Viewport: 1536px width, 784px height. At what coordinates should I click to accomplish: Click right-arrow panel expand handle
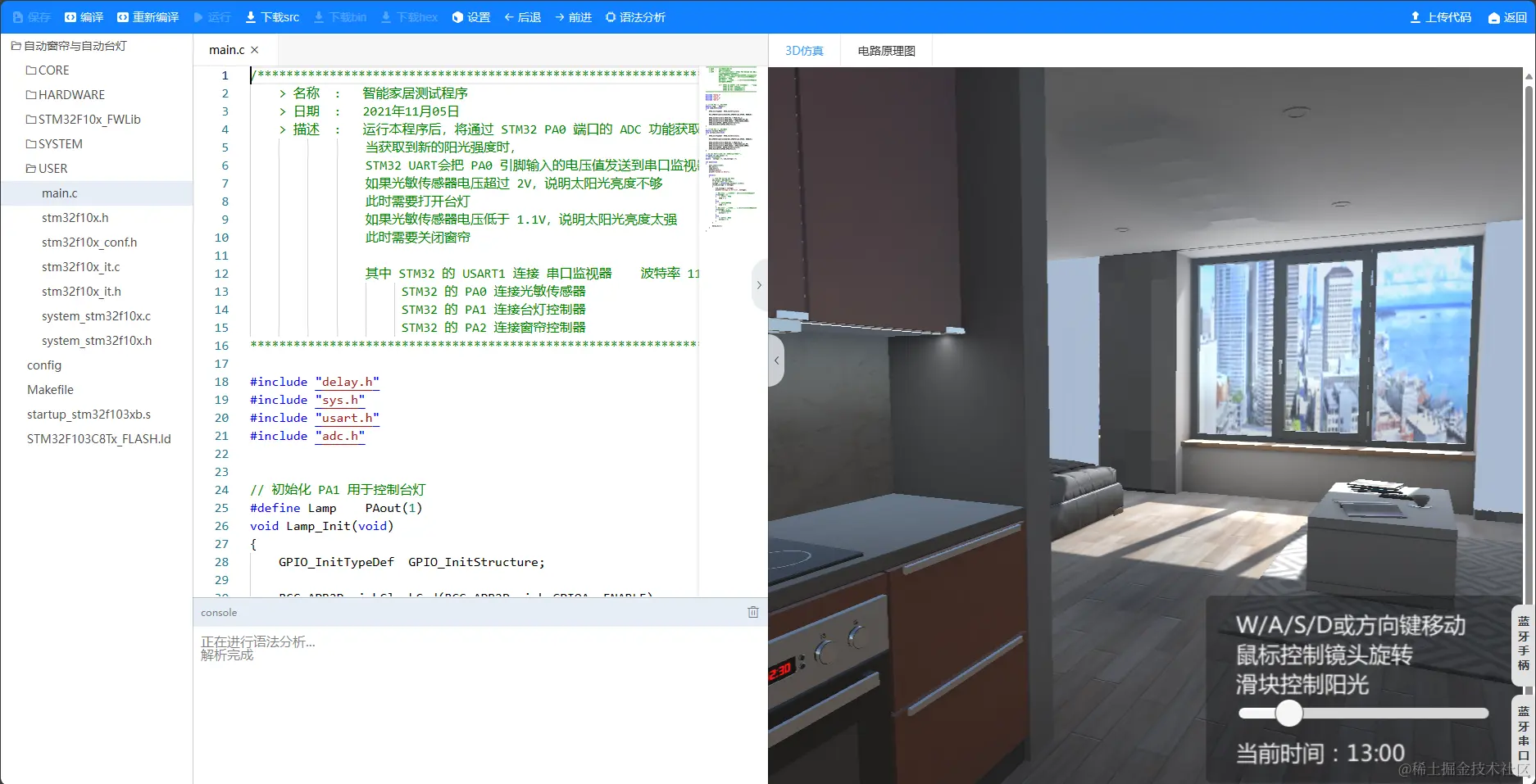[x=759, y=285]
